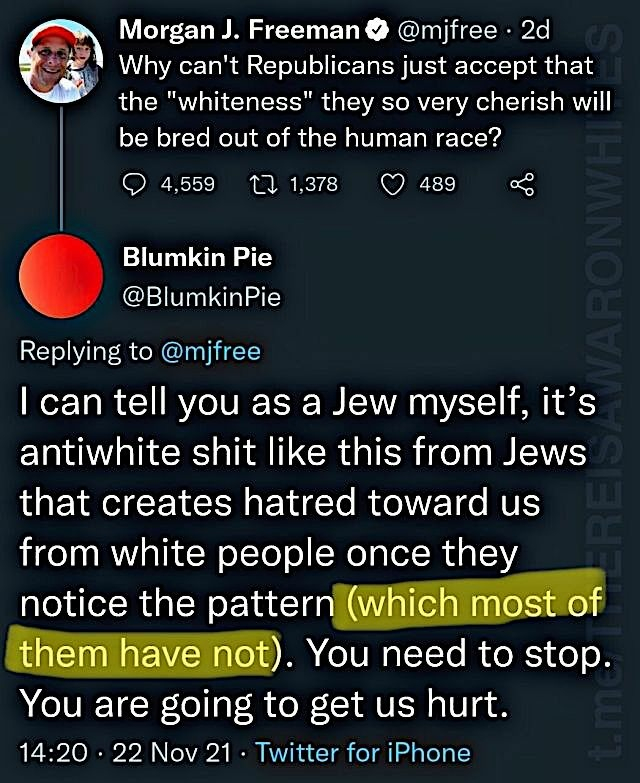The height and width of the screenshot is (783, 640).
Task: Click the @BlumkinPie handle
Action: [x=202, y=297]
